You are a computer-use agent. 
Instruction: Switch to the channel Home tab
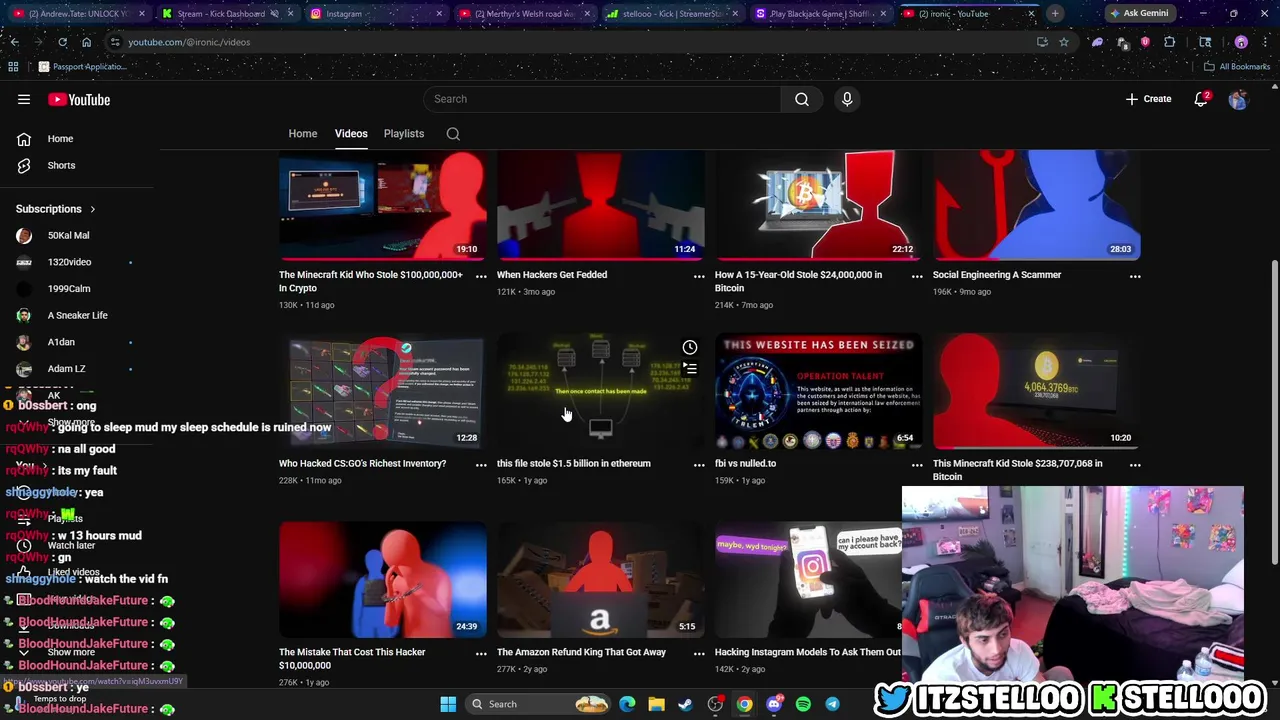pyautogui.click(x=303, y=134)
